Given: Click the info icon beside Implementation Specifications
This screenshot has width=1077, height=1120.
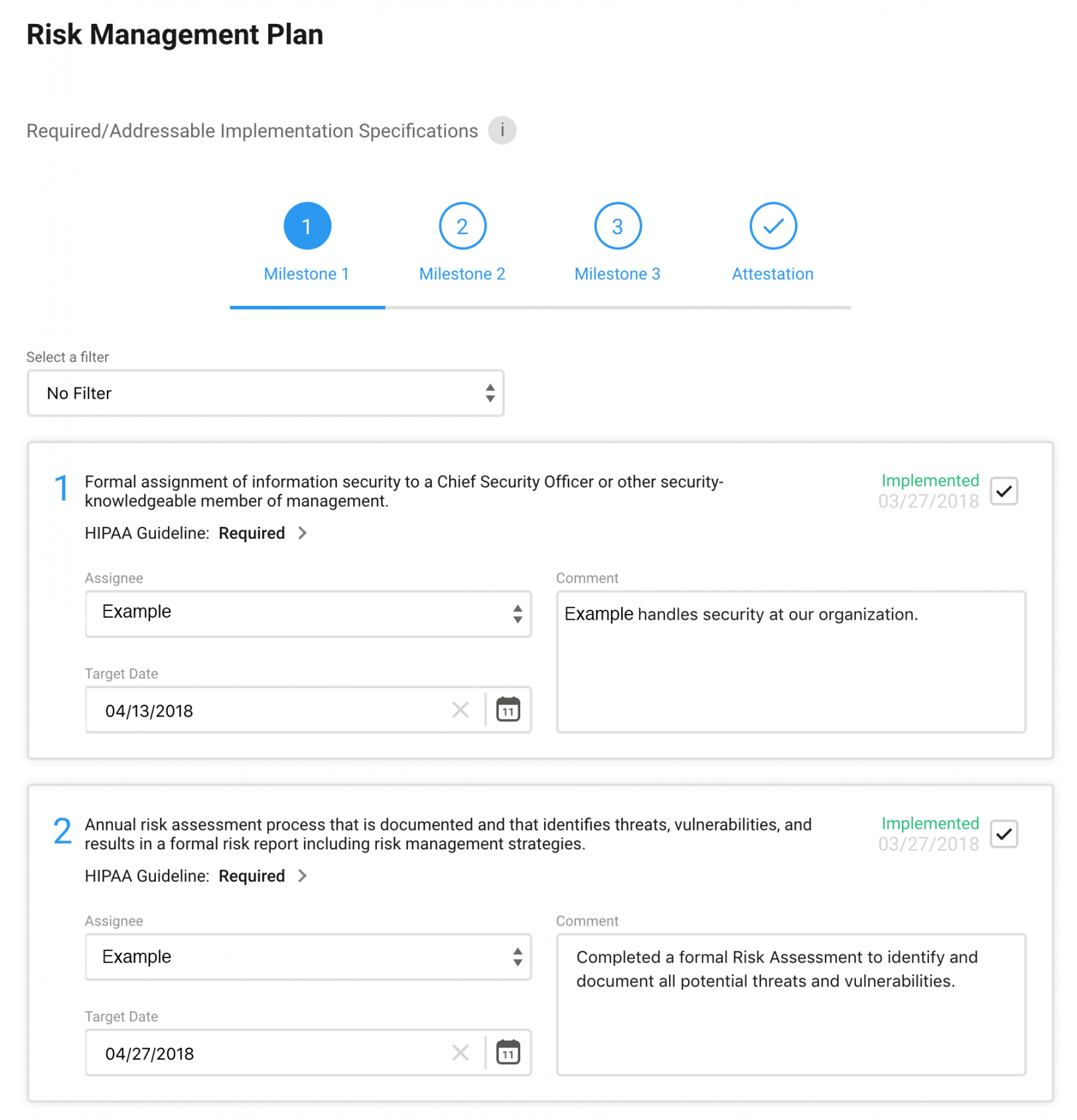Looking at the screenshot, I should [x=502, y=130].
